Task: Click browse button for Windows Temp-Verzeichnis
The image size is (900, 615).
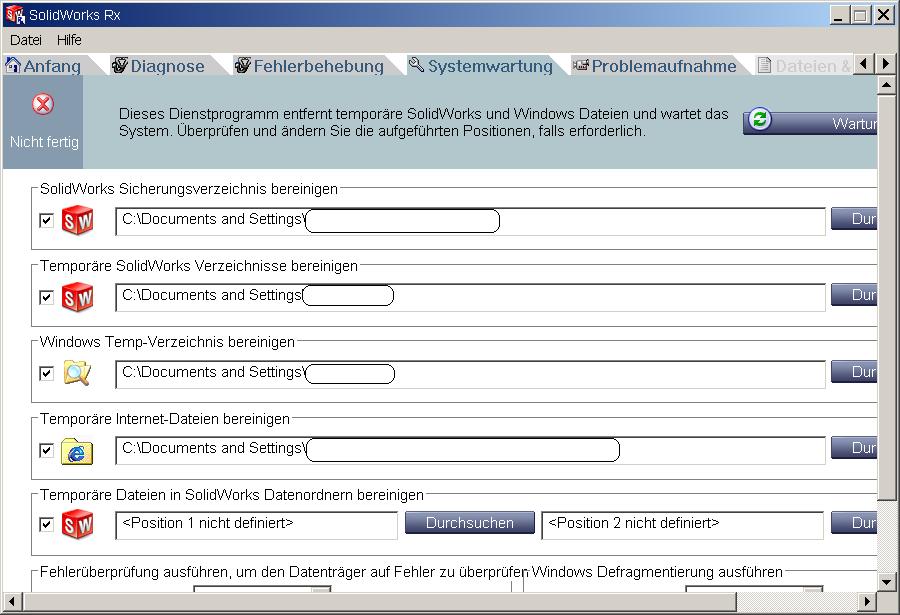Action: 854,372
